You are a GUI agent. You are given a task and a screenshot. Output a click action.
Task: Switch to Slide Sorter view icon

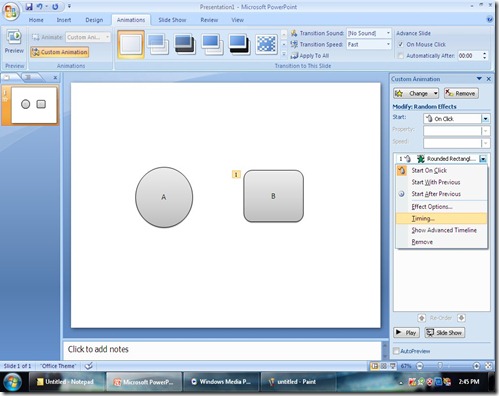(384, 366)
